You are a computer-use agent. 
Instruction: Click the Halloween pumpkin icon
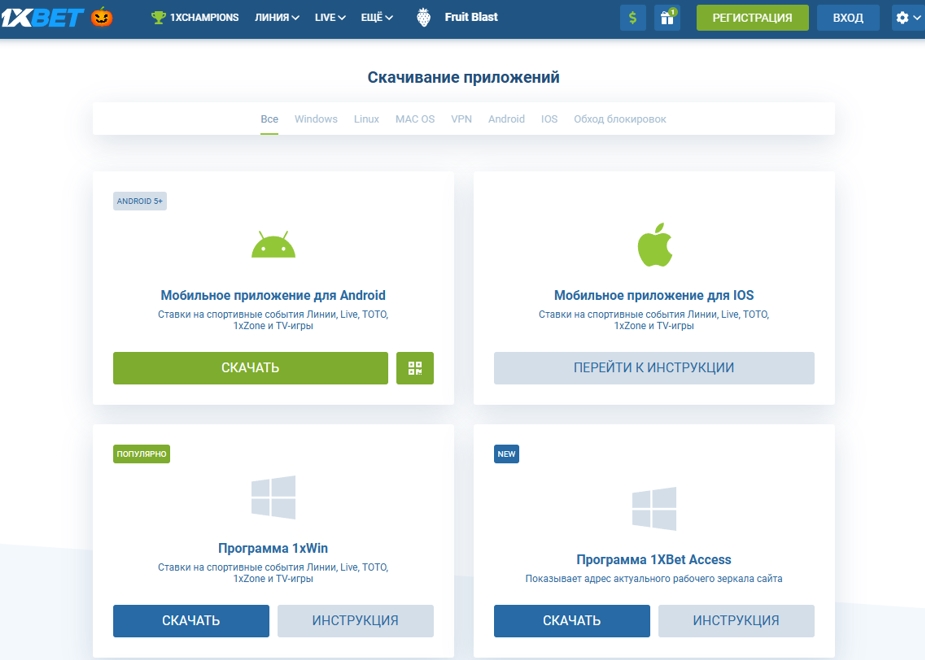(x=102, y=17)
